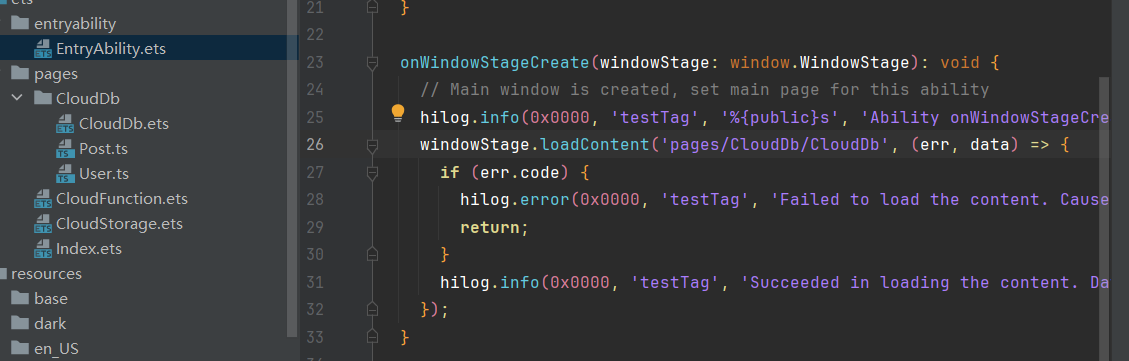Collapse loadContent fold marker on line 26

372,146
